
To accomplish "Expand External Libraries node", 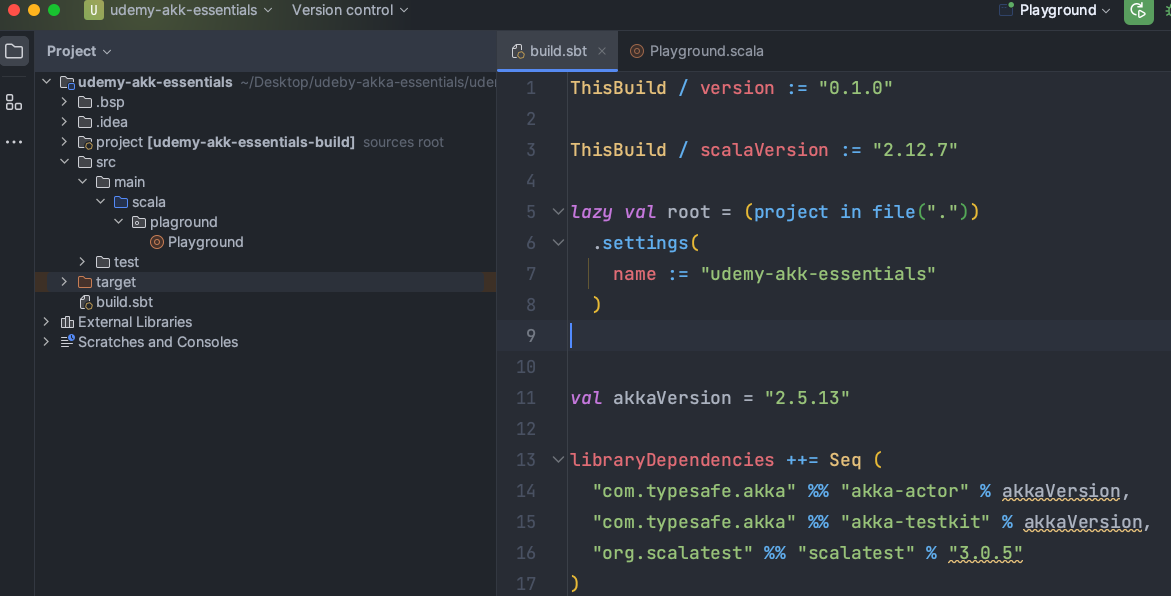I will click(47, 322).
